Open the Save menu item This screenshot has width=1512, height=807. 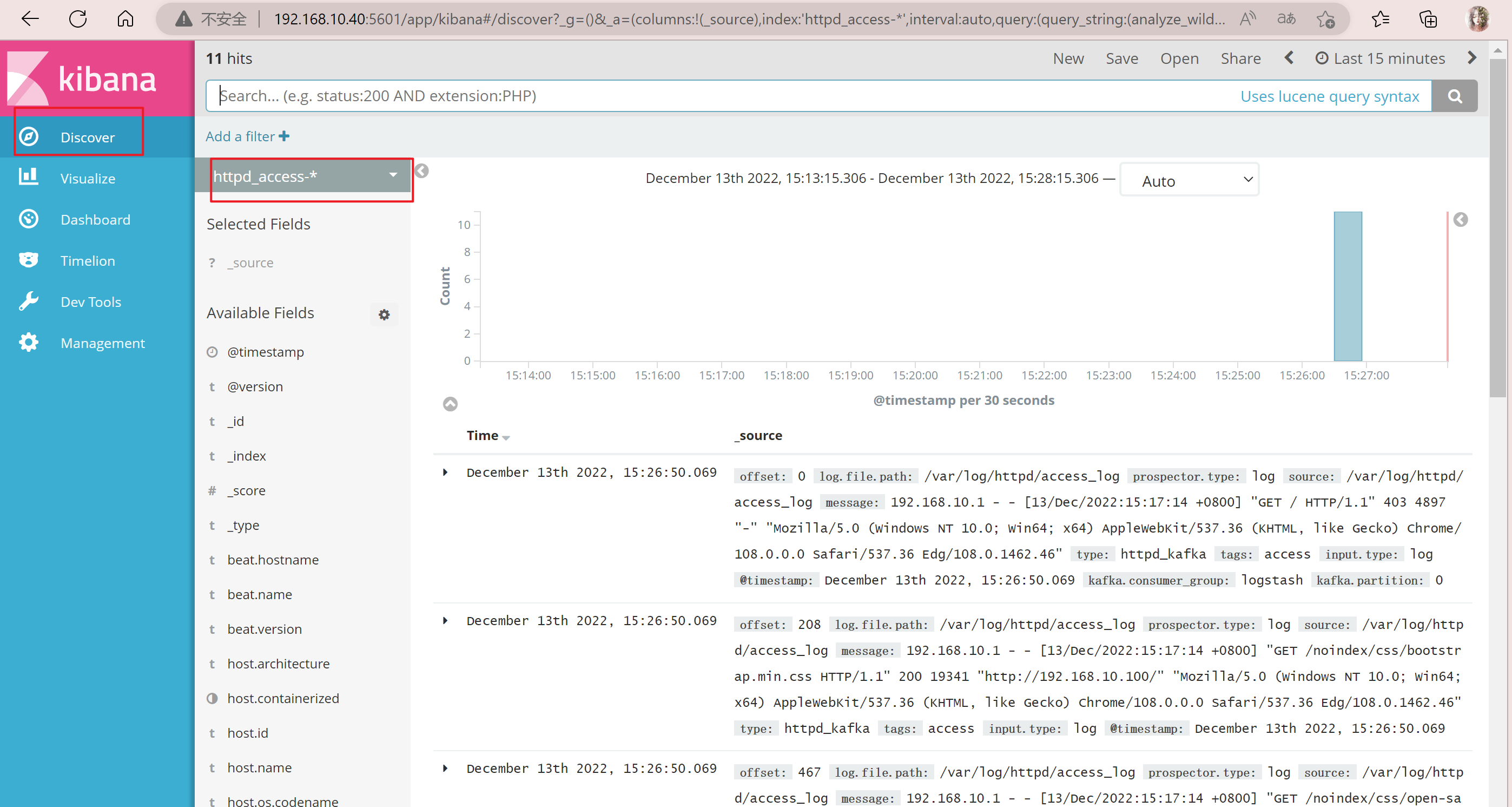click(1121, 58)
